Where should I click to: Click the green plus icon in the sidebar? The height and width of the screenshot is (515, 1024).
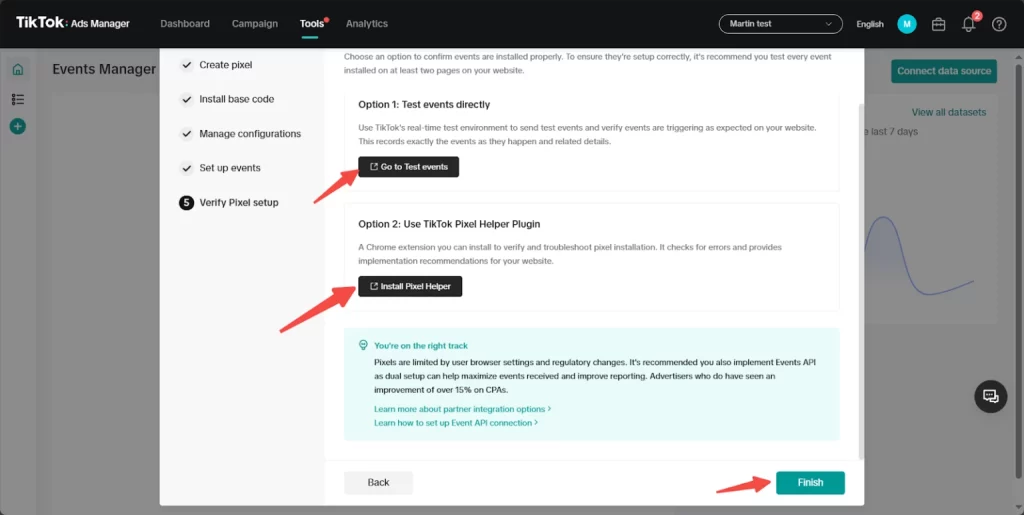pos(18,126)
